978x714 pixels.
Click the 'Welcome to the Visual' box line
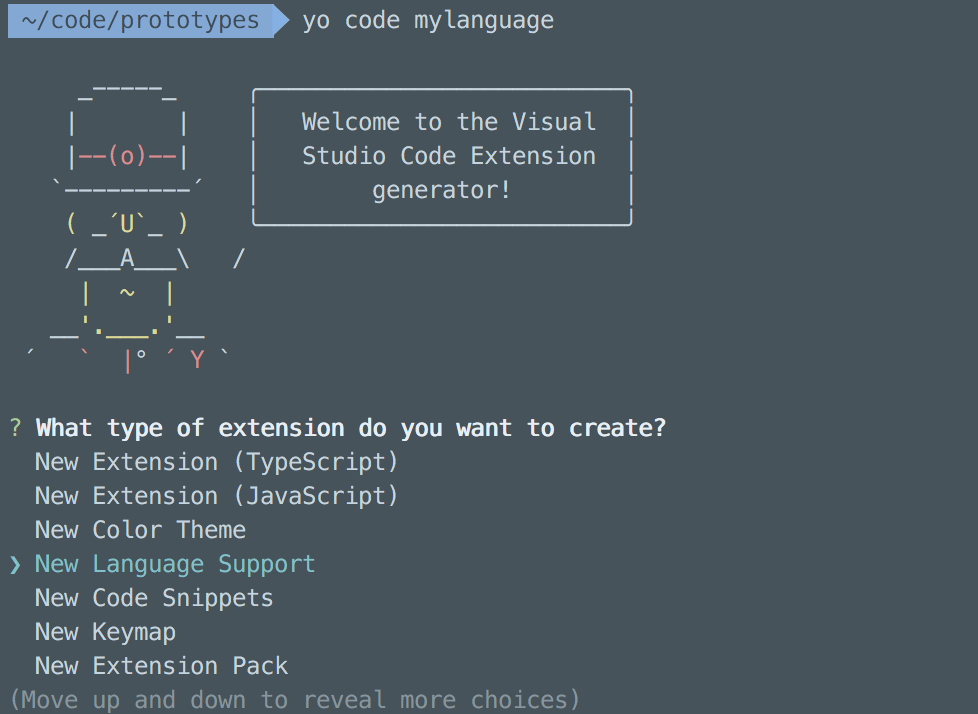click(x=448, y=122)
